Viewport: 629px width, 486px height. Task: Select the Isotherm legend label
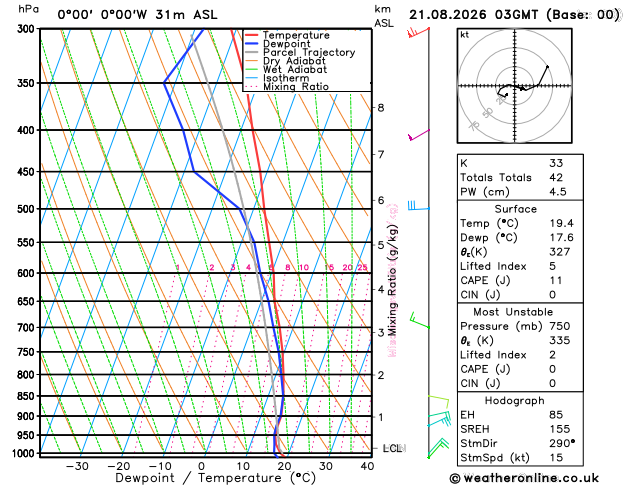(286, 78)
